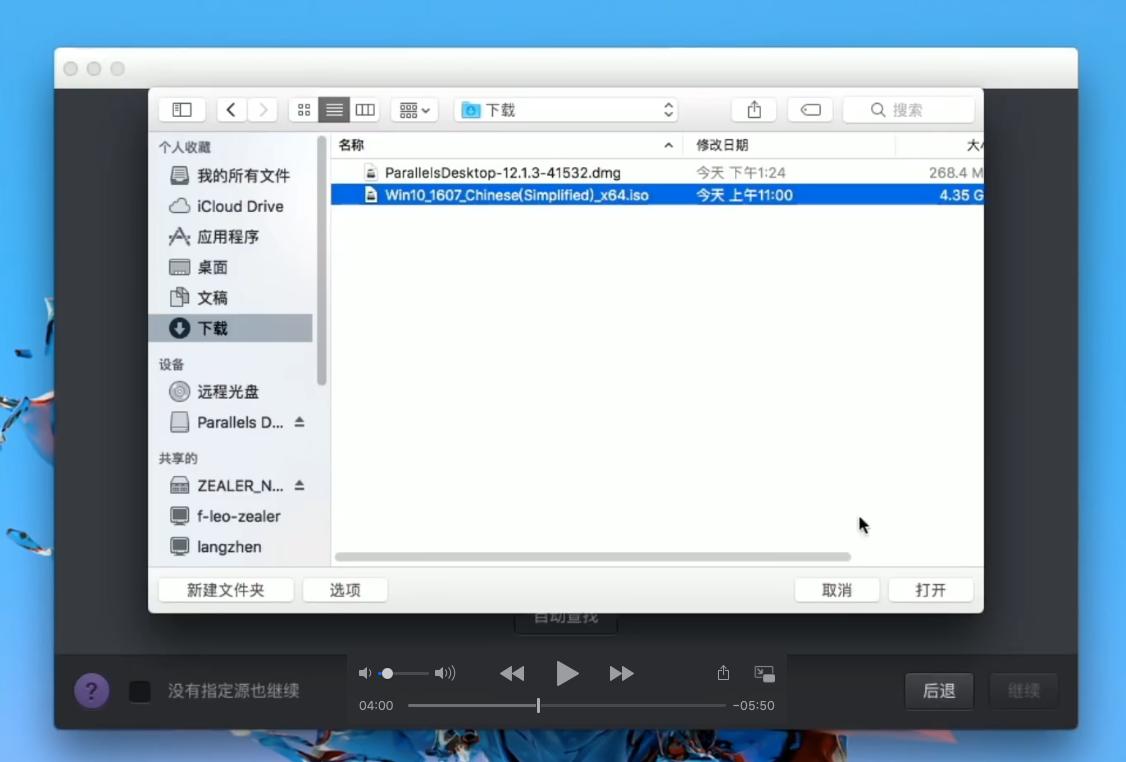This screenshot has height=762, width=1126.
Task: Click the purple help question mark icon
Action: 91,690
